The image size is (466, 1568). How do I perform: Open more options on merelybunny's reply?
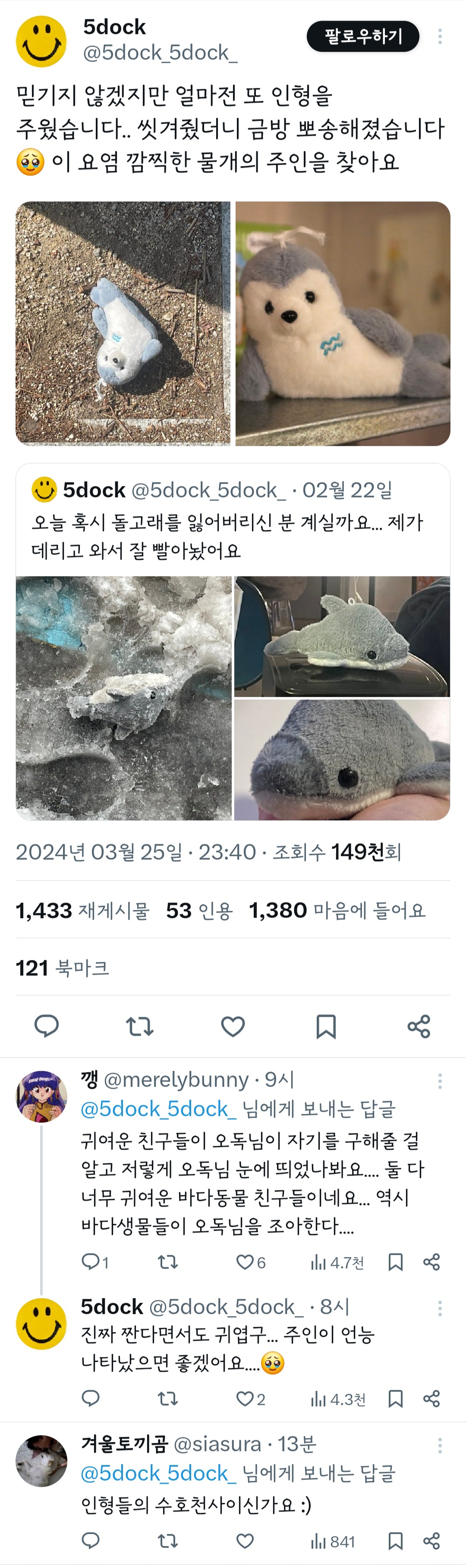coord(440,1081)
